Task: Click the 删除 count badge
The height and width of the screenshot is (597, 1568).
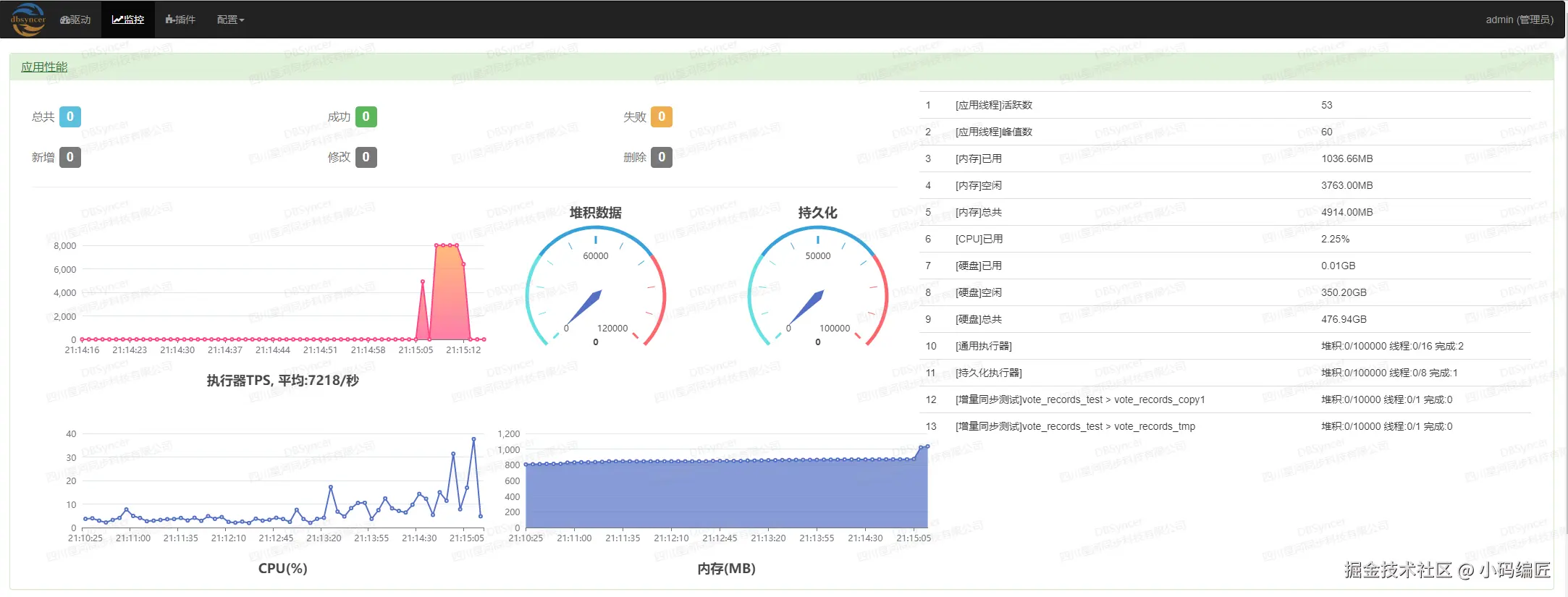Action: pos(662,157)
